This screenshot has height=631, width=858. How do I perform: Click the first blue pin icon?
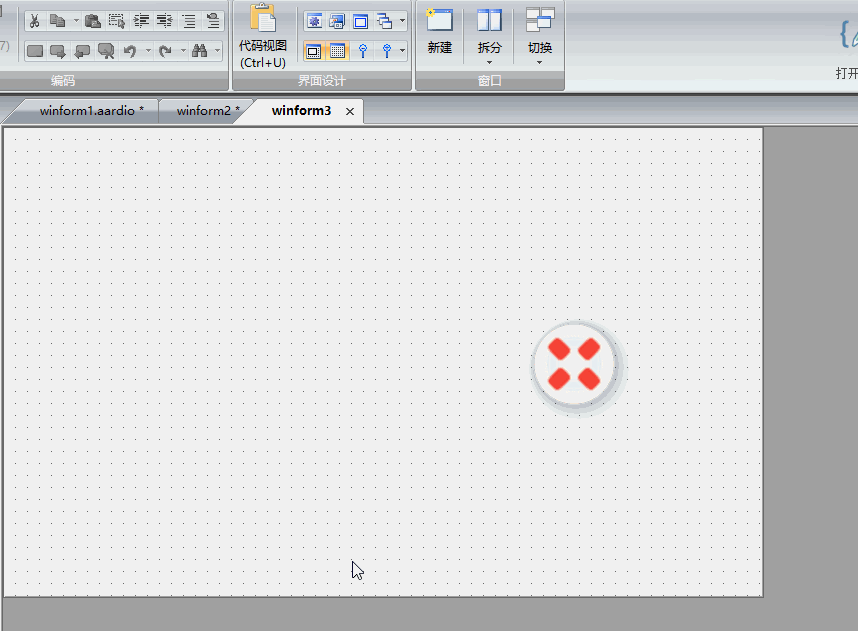pyautogui.click(x=362, y=51)
